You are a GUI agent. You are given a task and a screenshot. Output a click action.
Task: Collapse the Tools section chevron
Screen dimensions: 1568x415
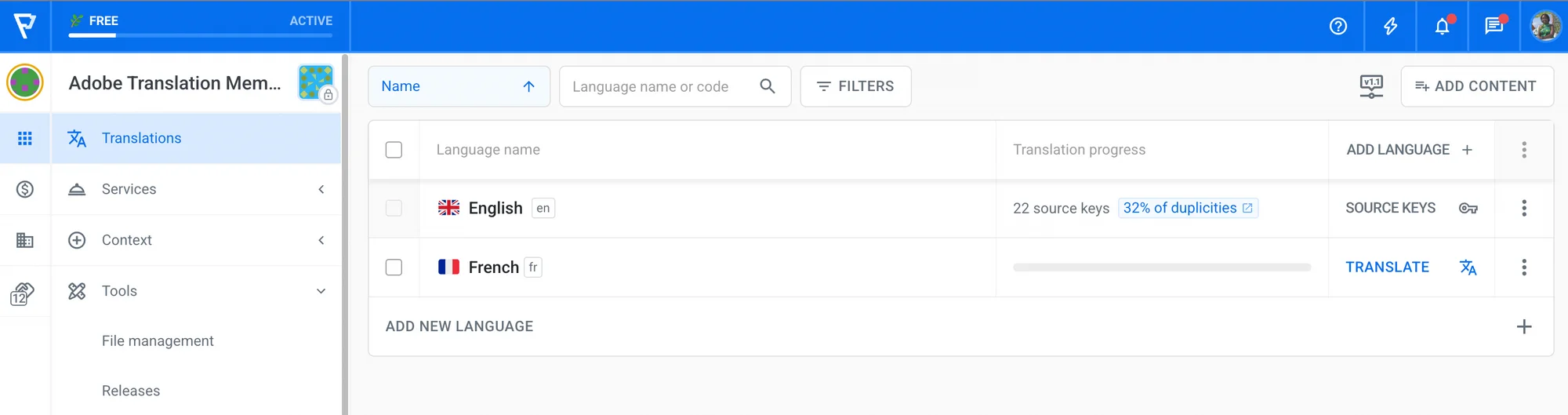[x=321, y=291]
